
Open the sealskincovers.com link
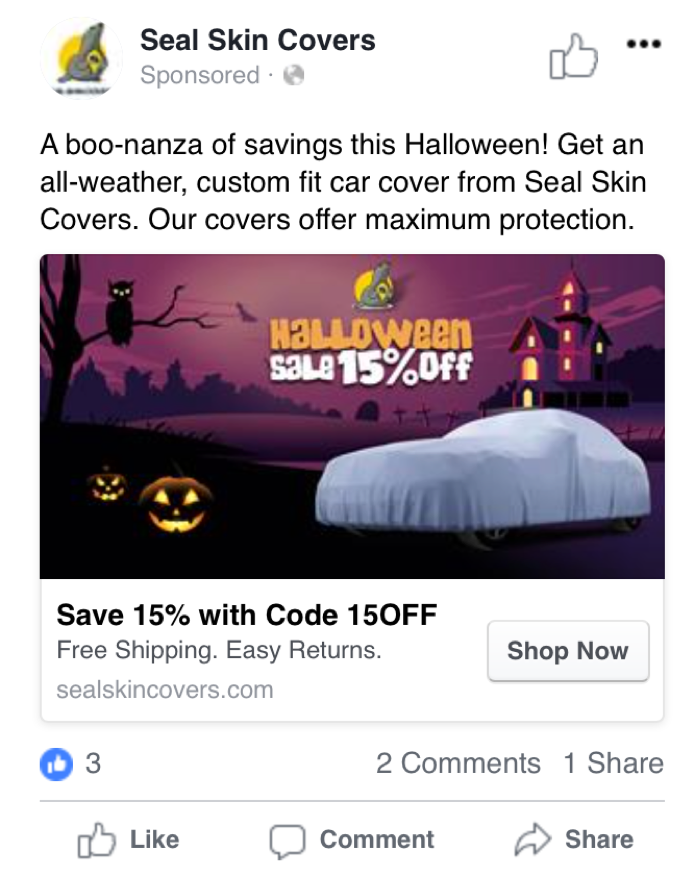[x=166, y=689]
